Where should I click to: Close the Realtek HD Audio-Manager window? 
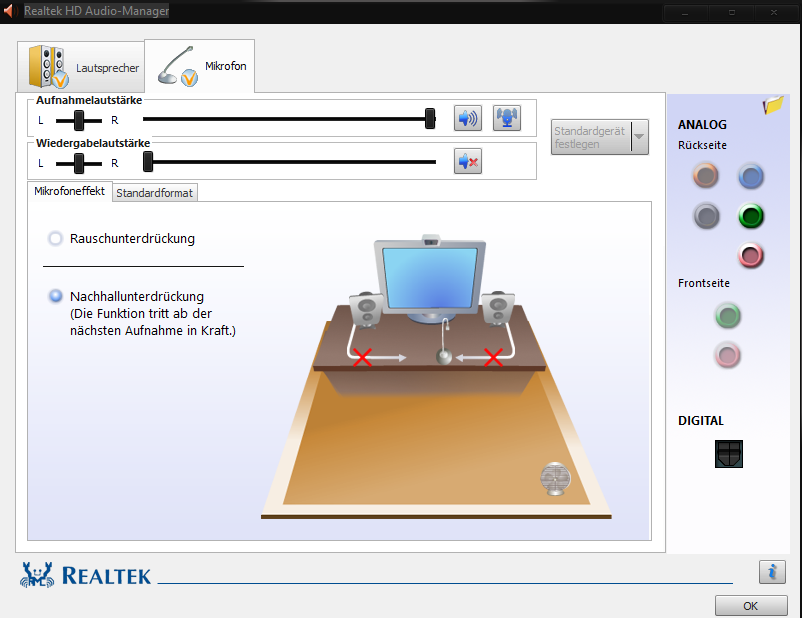774,12
